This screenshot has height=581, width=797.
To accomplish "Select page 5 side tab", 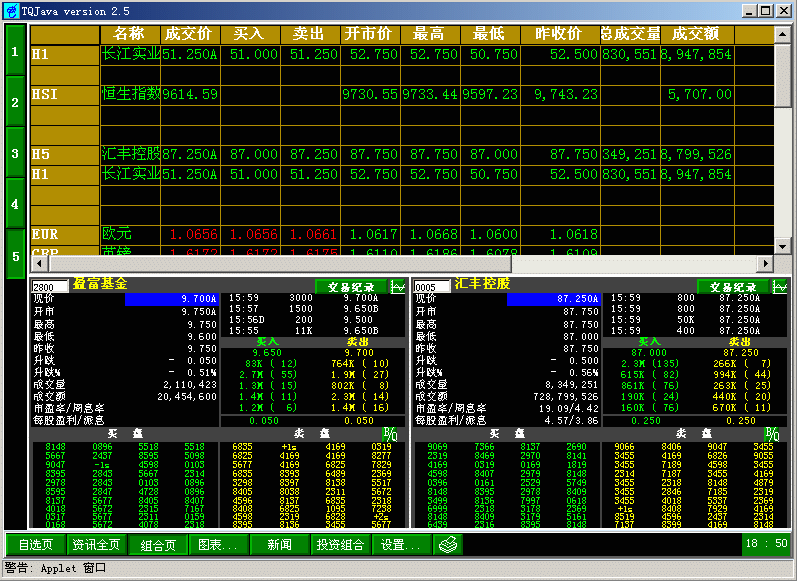I will click(15, 256).
